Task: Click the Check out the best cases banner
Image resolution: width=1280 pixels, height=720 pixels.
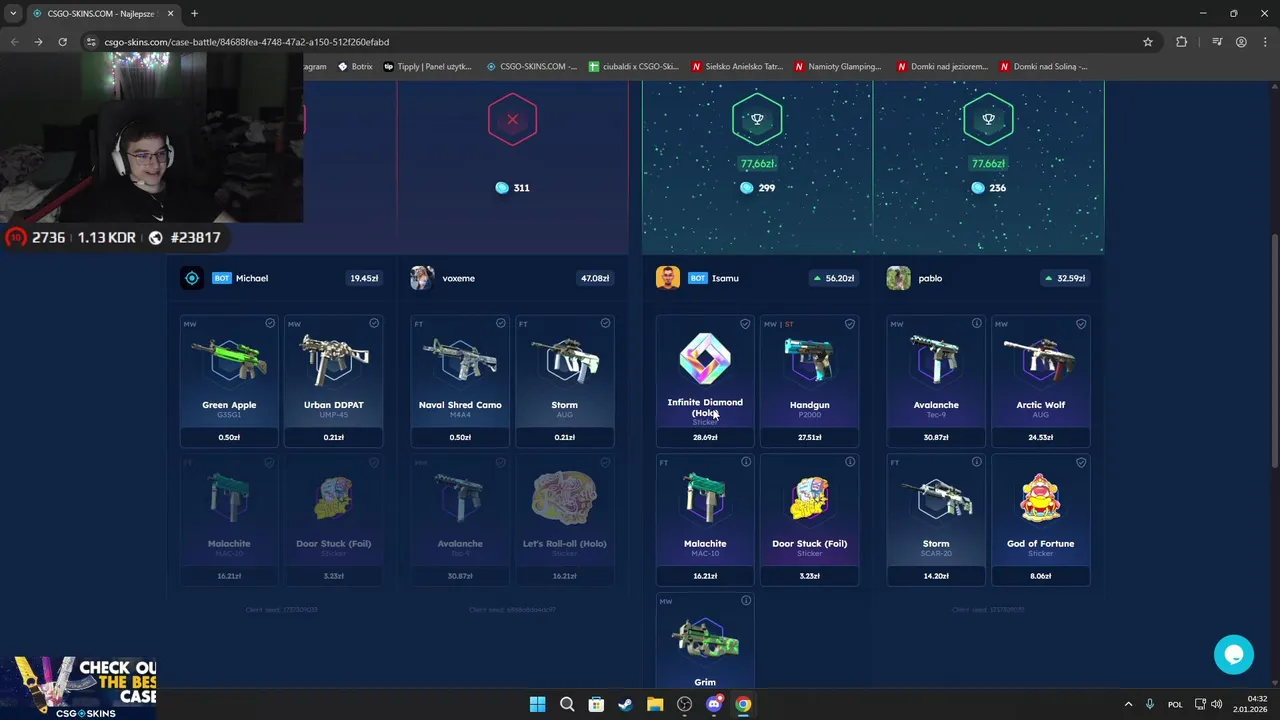Action: [78, 688]
